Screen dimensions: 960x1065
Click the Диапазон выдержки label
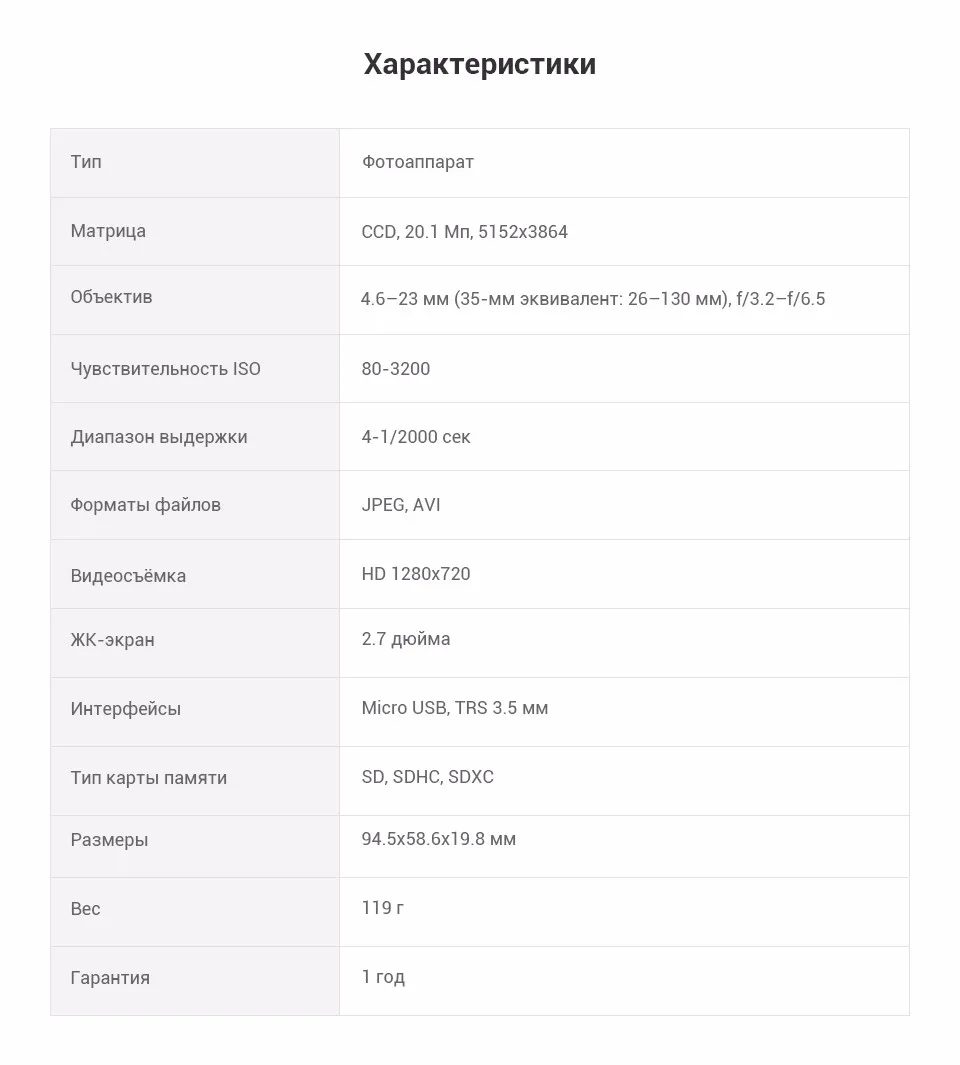159,437
